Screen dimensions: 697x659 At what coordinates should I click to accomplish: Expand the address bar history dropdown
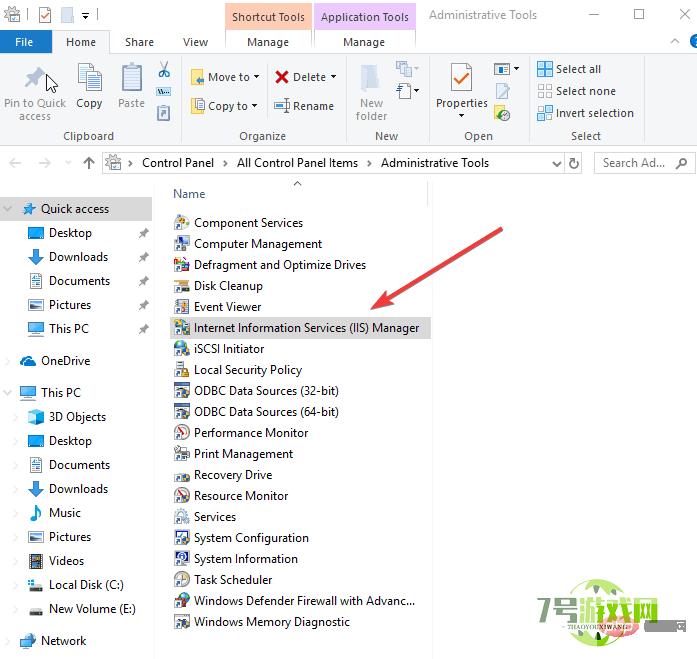(557, 164)
